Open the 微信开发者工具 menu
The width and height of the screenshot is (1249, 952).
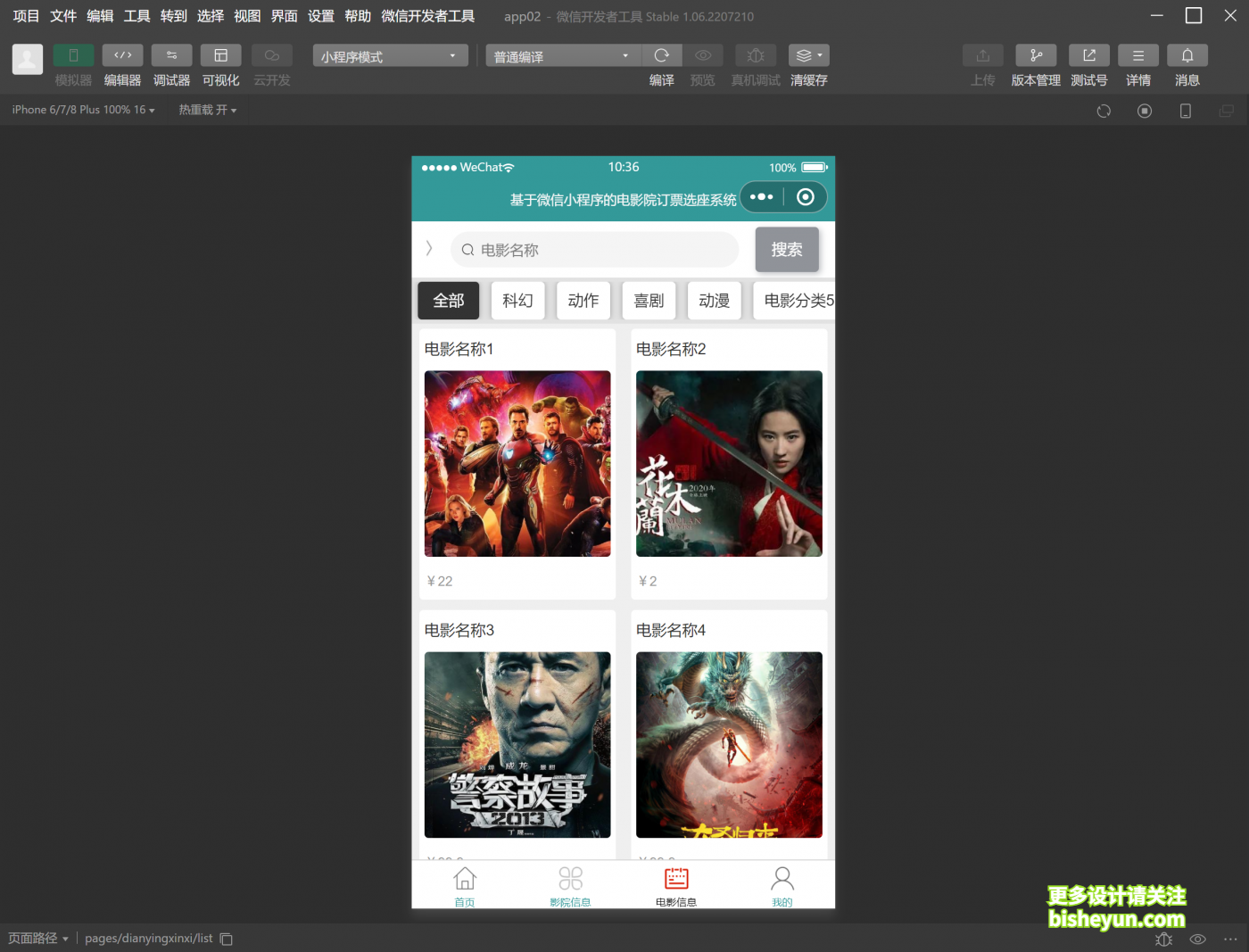(x=428, y=16)
